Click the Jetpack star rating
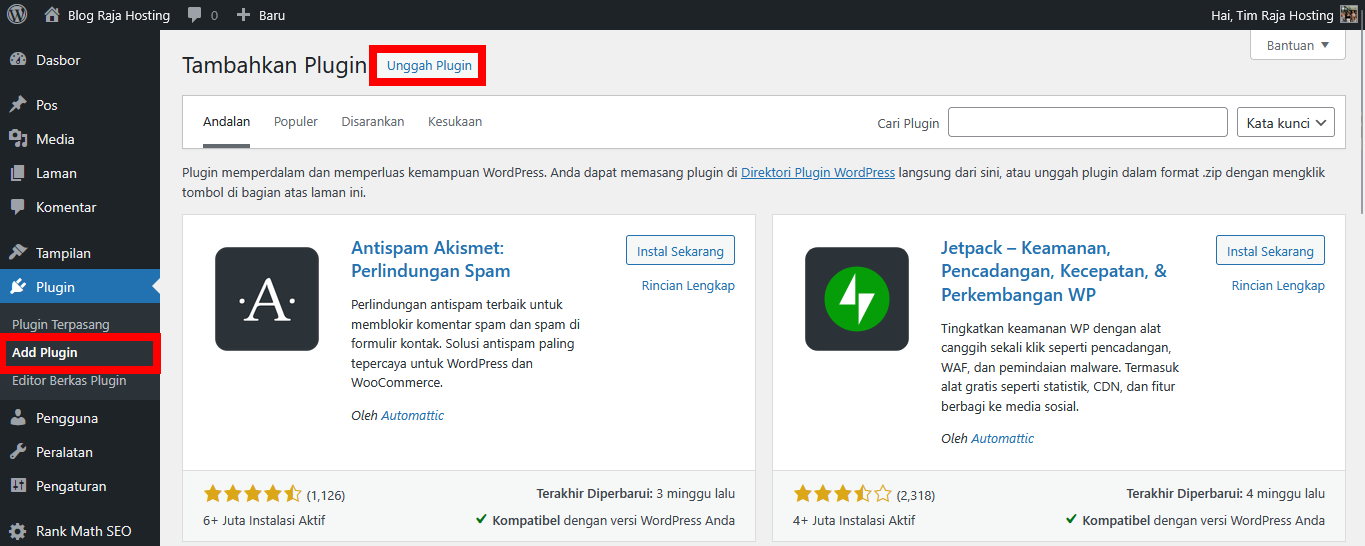Image resolution: width=1365 pixels, height=546 pixels. tap(842, 493)
